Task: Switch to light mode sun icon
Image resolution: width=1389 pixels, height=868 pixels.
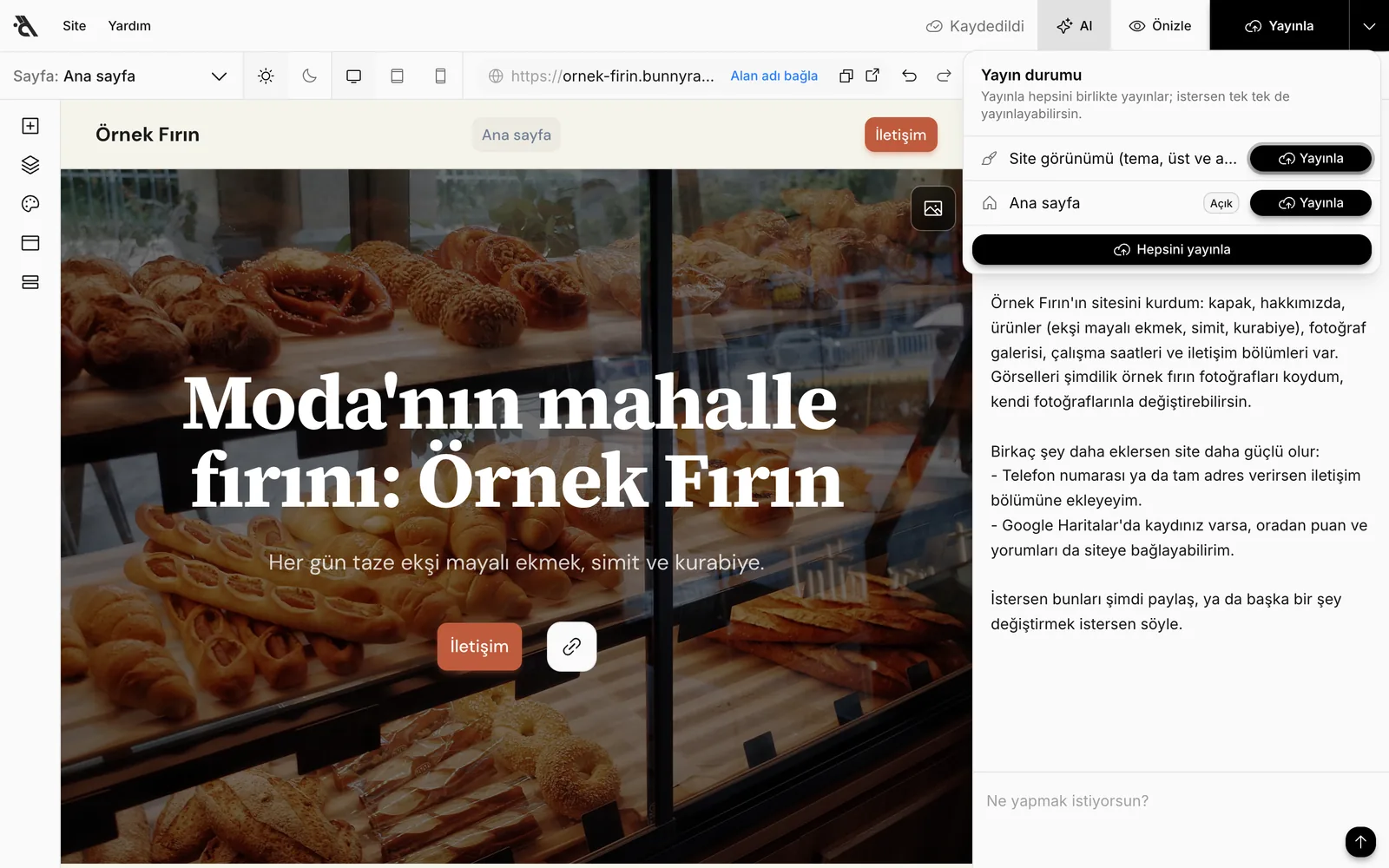Action: pyautogui.click(x=266, y=76)
